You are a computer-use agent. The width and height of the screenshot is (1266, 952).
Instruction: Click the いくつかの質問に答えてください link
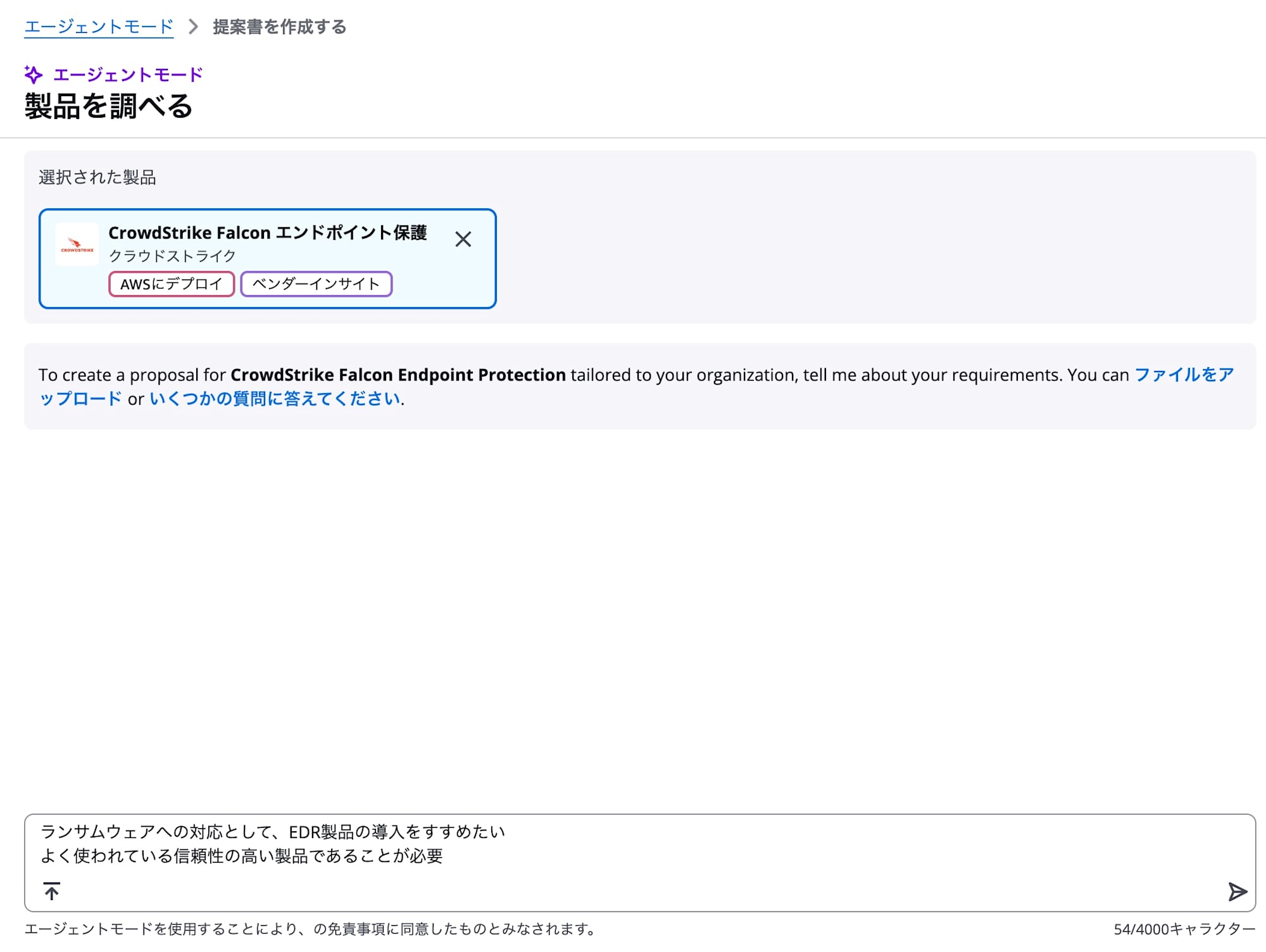pyautogui.click(x=275, y=399)
